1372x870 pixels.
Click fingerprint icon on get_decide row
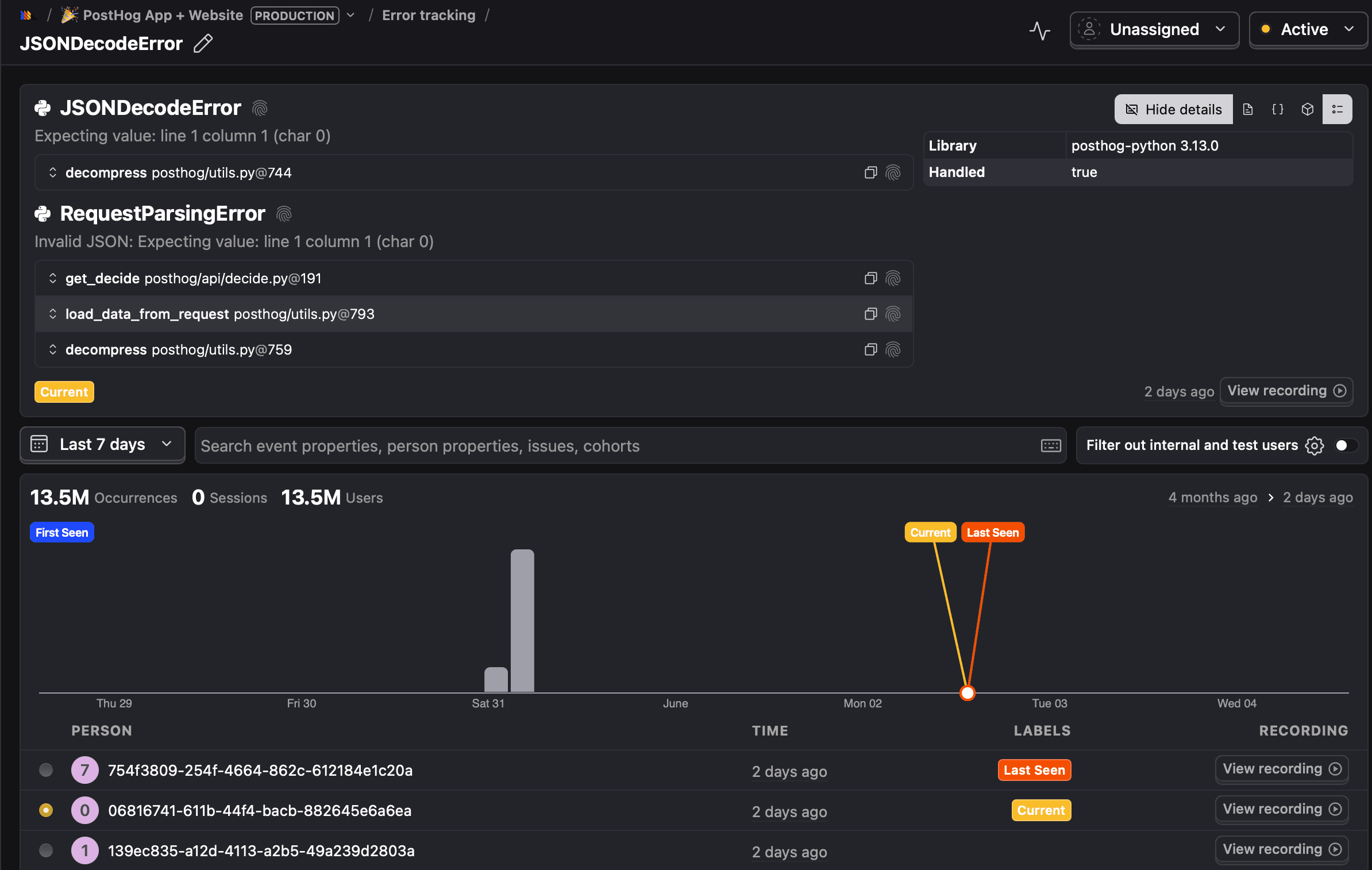(893, 278)
